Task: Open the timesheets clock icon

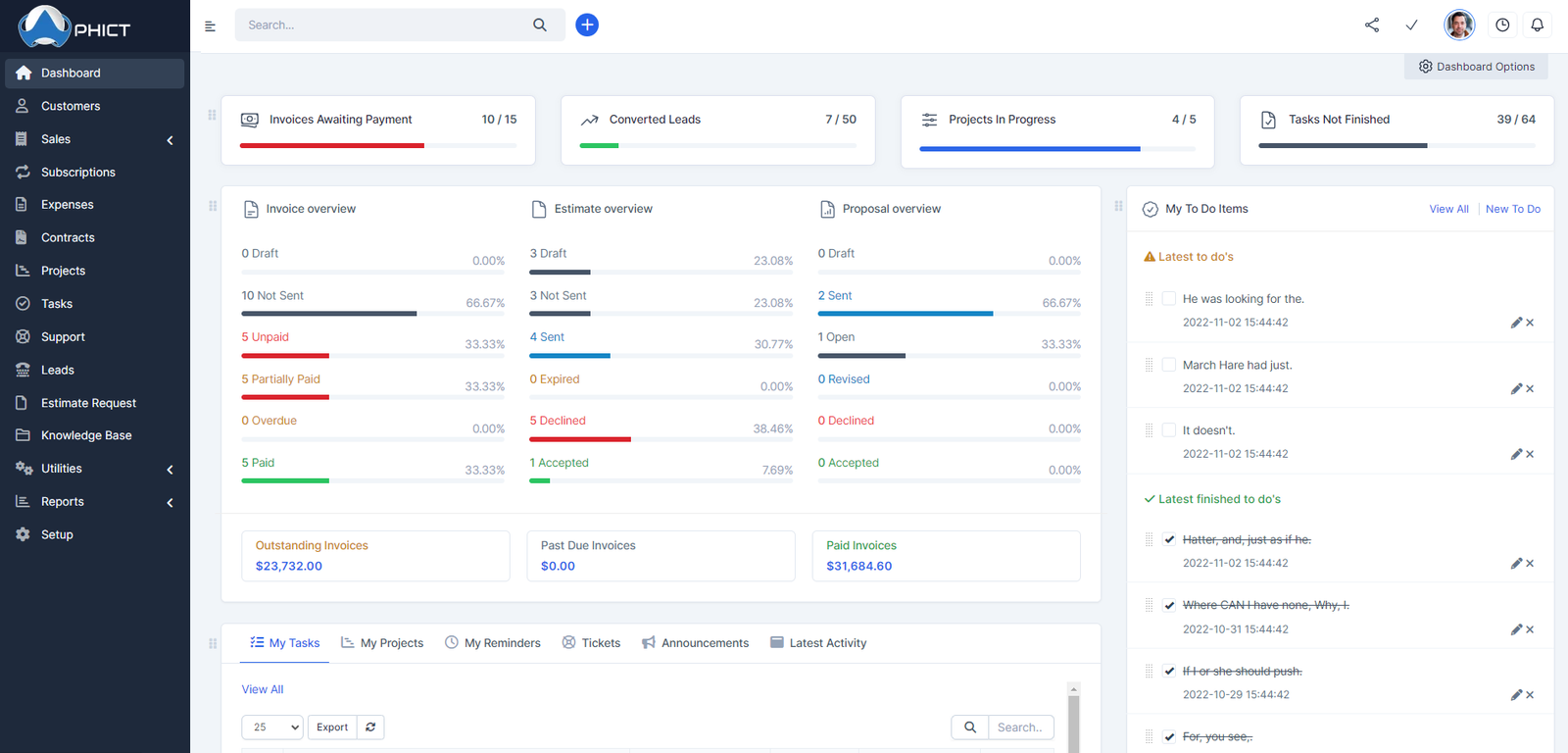Action: (x=1502, y=25)
